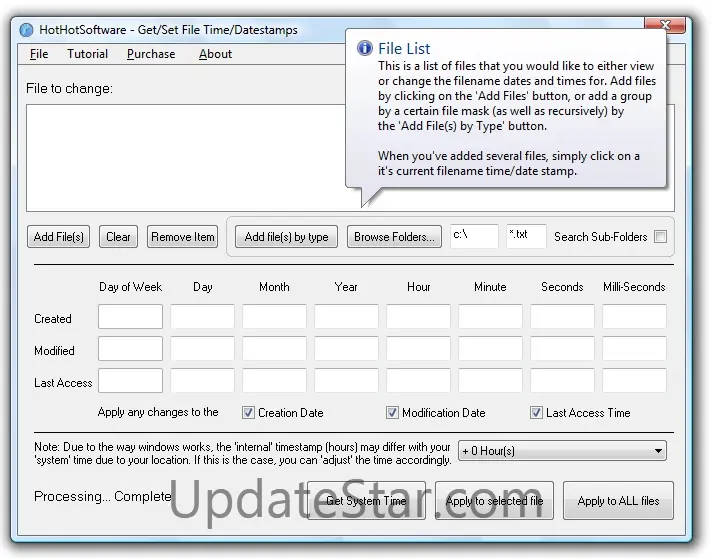Viewport: 712px width, 558px height.
Task: Click the Get System Time button
Action: click(366, 500)
